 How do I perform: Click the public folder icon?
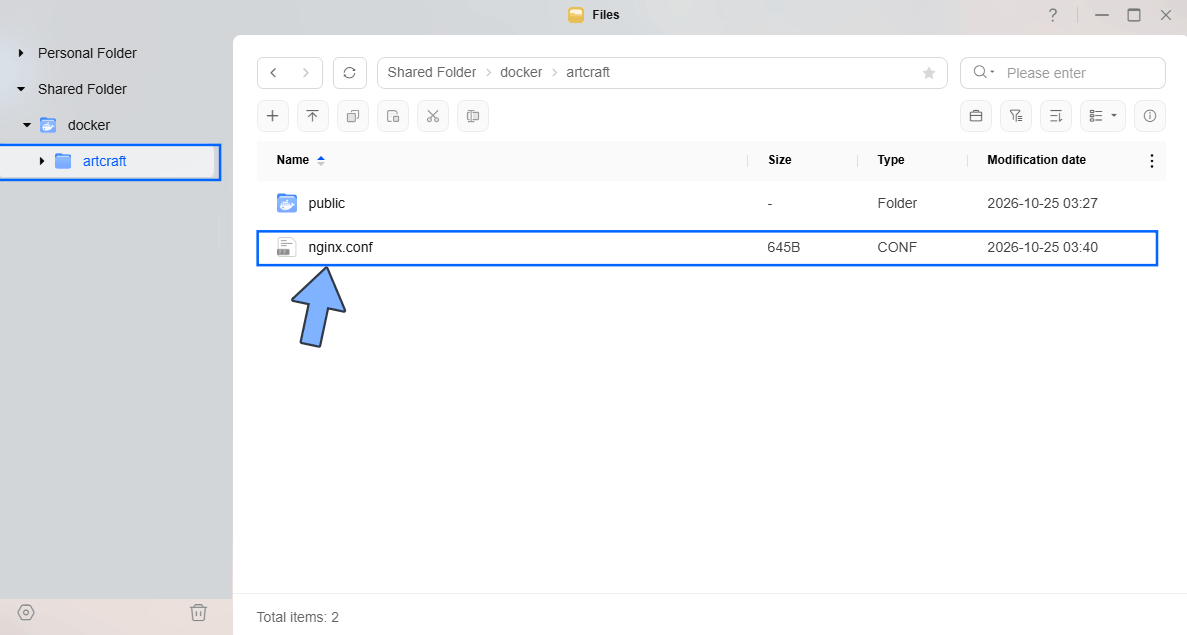coord(287,203)
